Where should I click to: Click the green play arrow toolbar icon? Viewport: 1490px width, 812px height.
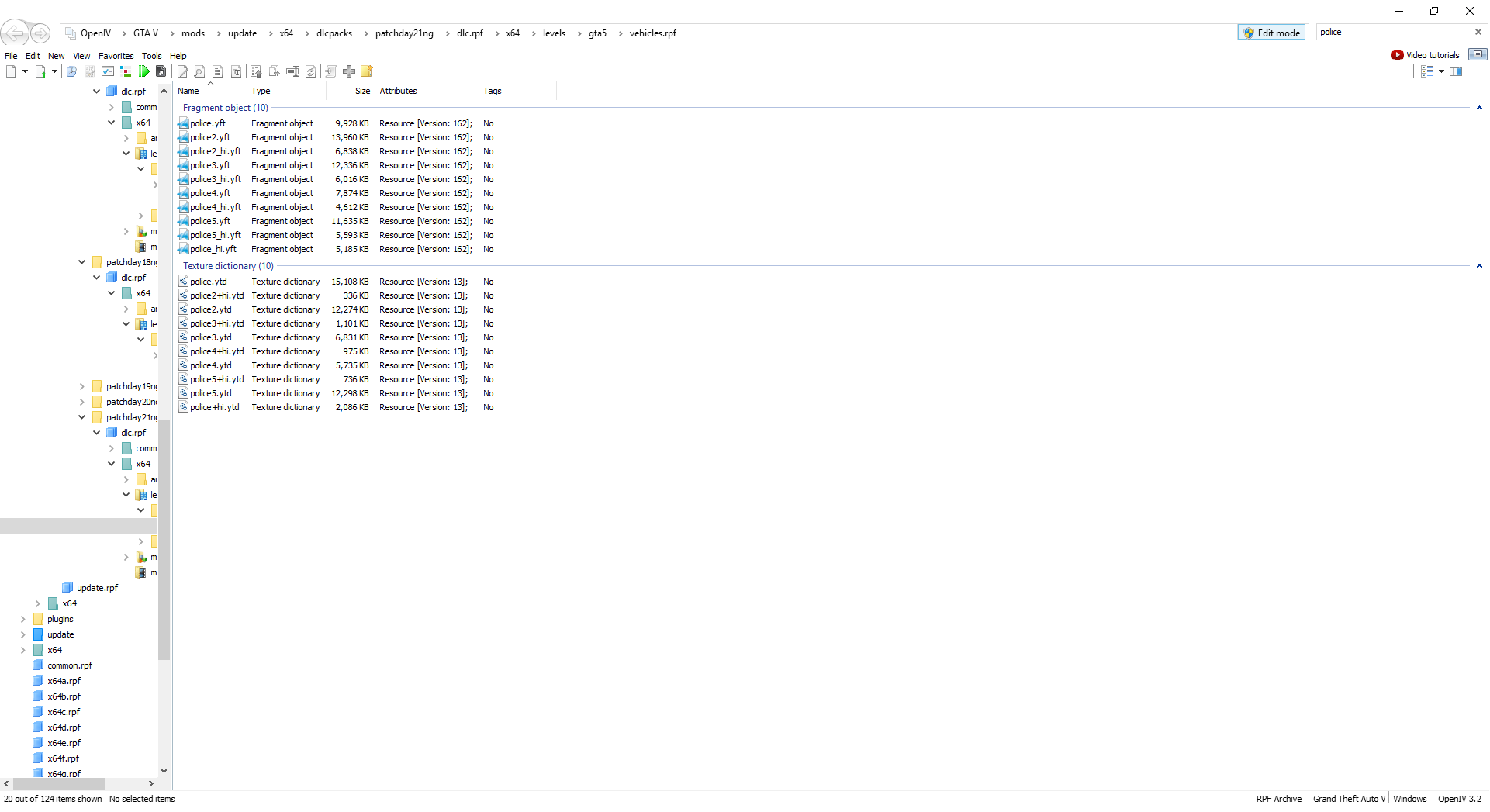144,71
